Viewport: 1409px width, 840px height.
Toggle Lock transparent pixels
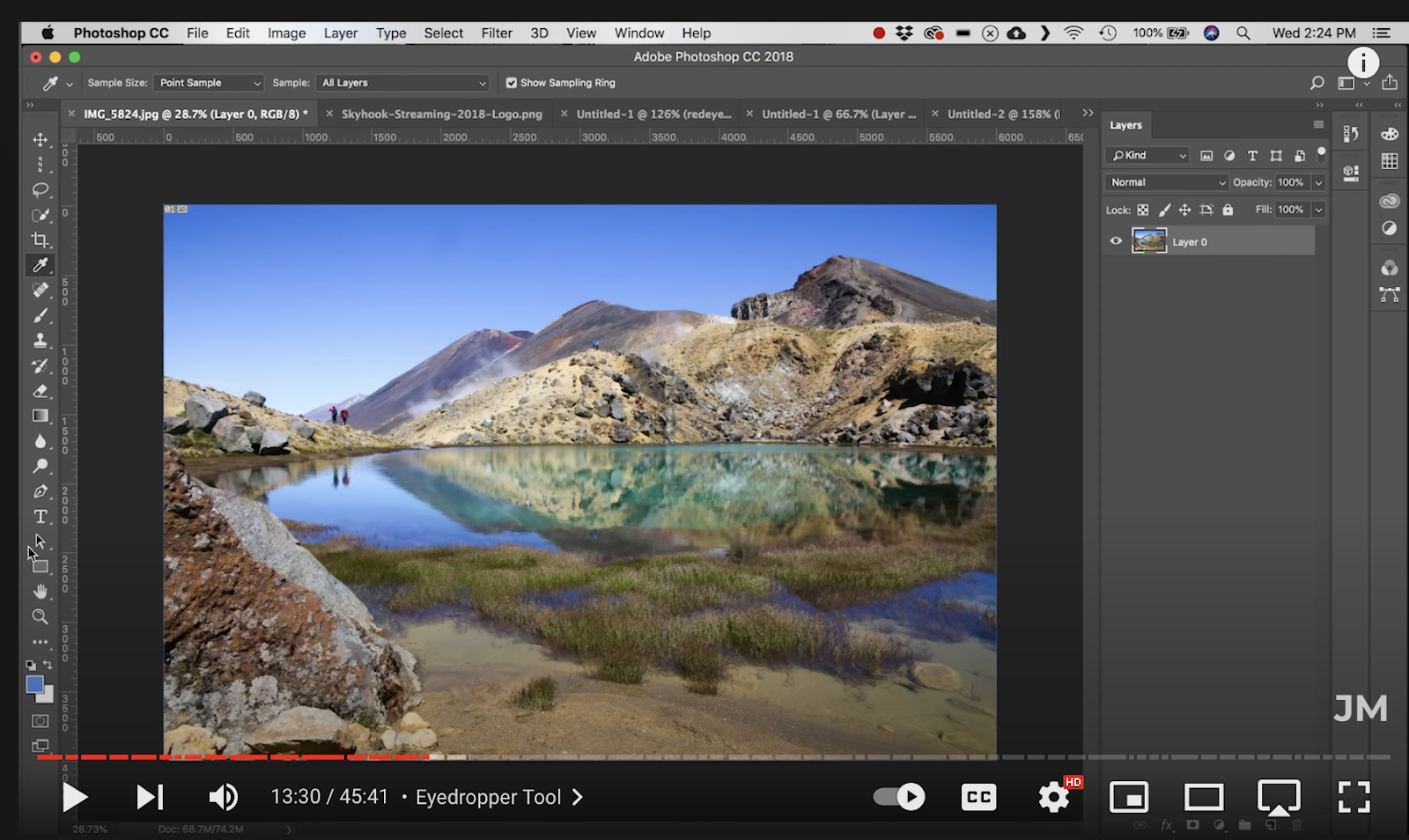pos(1142,210)
